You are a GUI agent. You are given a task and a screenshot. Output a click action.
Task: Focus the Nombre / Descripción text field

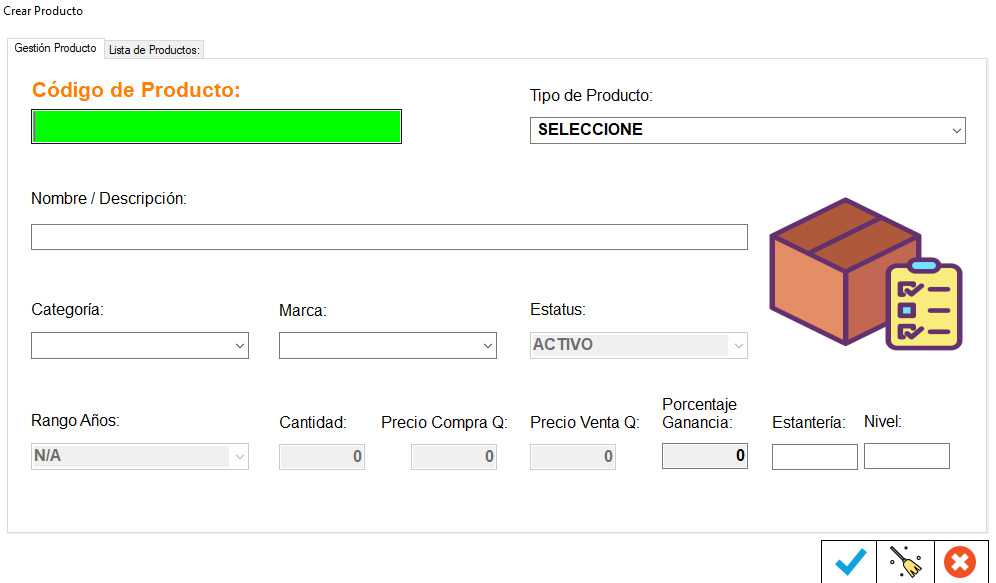389,237
